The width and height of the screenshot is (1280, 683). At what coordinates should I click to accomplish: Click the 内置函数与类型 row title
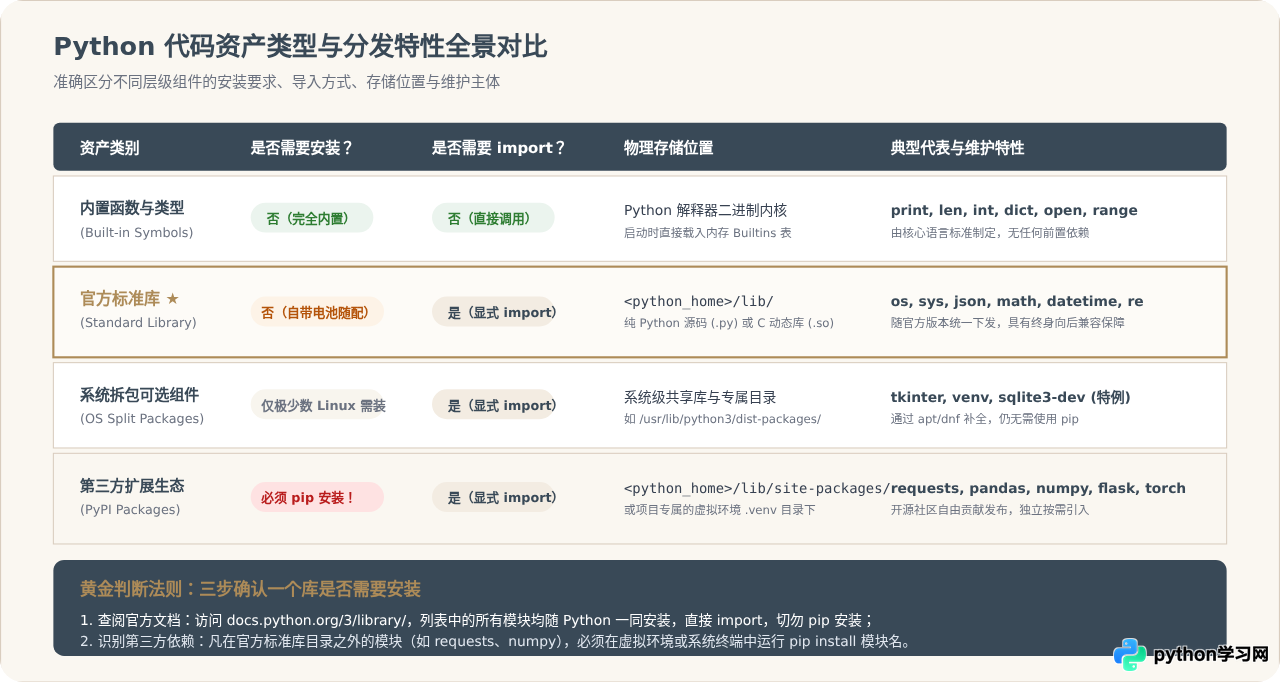[x=132, y=208]
